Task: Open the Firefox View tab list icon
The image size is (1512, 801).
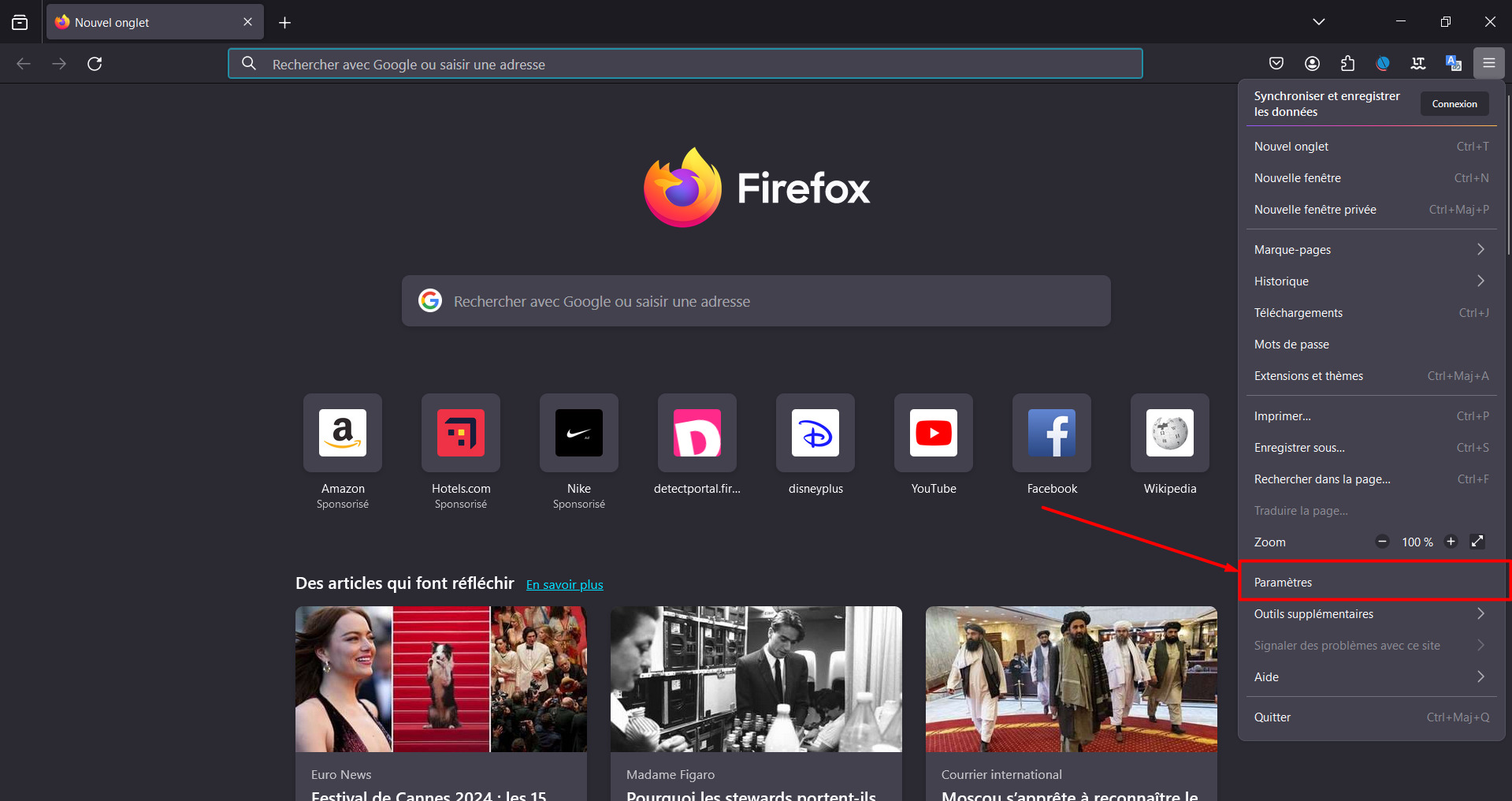Action: pyautogui.click(x=20, y=22)
